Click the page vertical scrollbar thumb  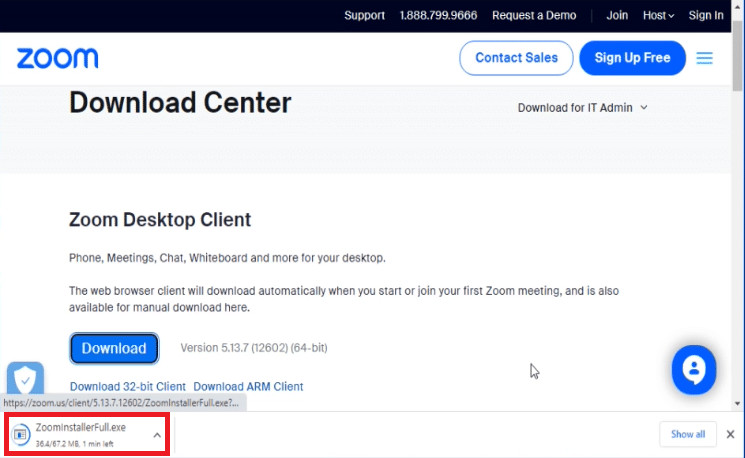738,55
